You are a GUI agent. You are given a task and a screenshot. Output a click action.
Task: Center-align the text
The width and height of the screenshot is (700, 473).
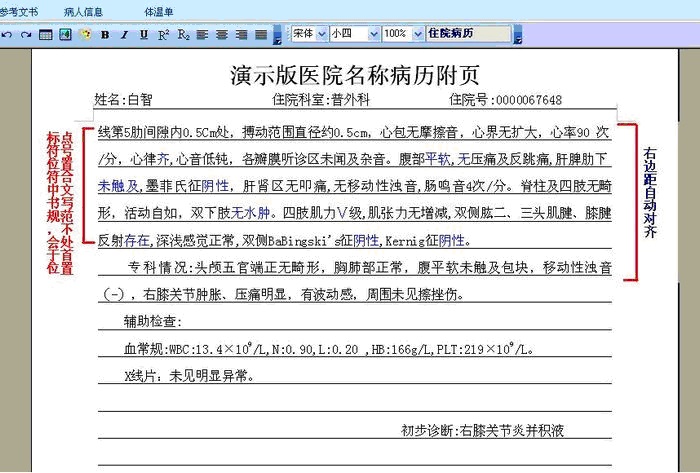222,34
